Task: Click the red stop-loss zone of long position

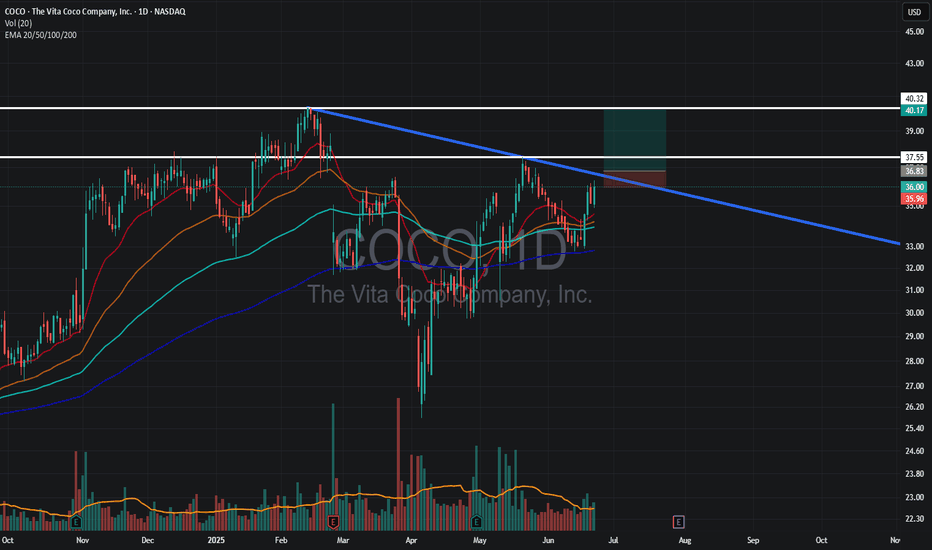Action: [635, 179]
